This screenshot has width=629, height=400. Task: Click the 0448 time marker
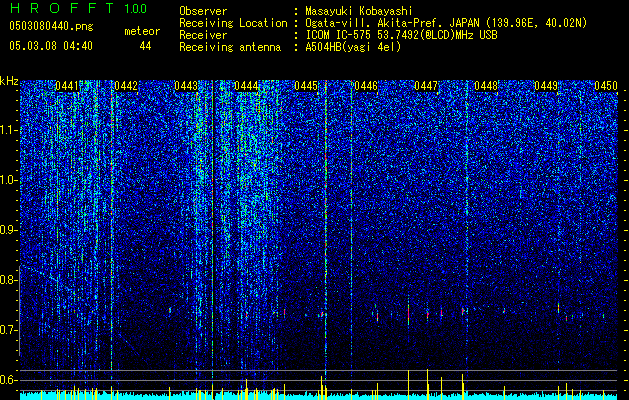[486, 86]
